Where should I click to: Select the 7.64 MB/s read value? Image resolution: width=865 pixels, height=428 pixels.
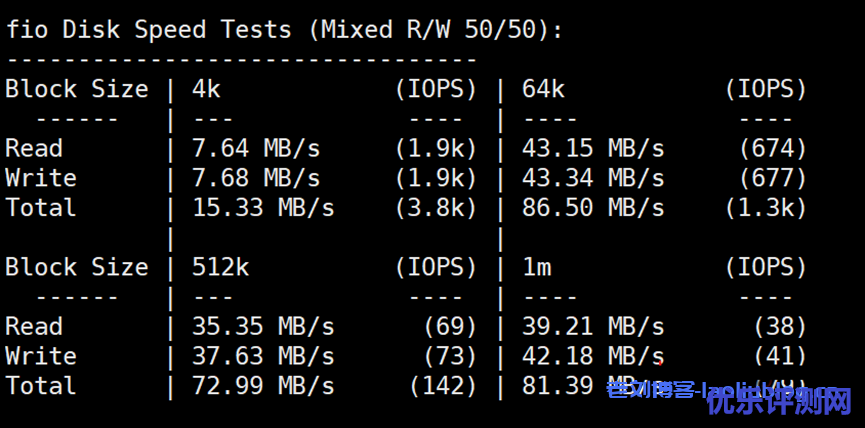tap(256, 148)
